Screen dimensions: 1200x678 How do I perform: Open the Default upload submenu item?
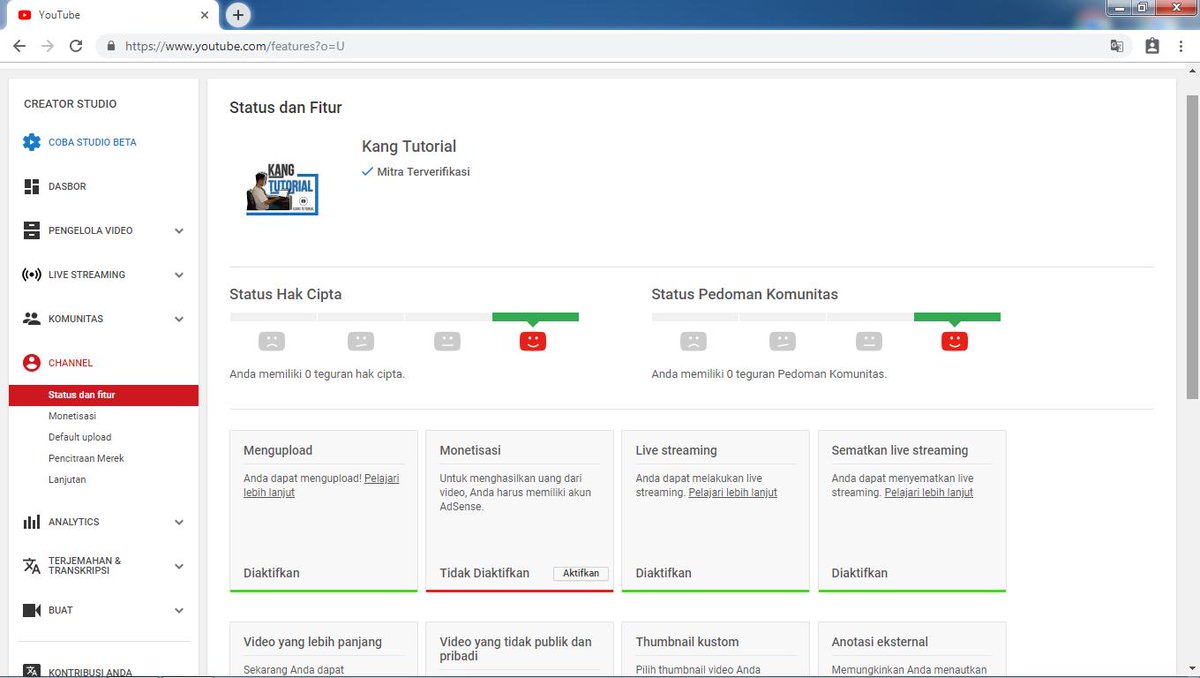(x=80, y=437)
